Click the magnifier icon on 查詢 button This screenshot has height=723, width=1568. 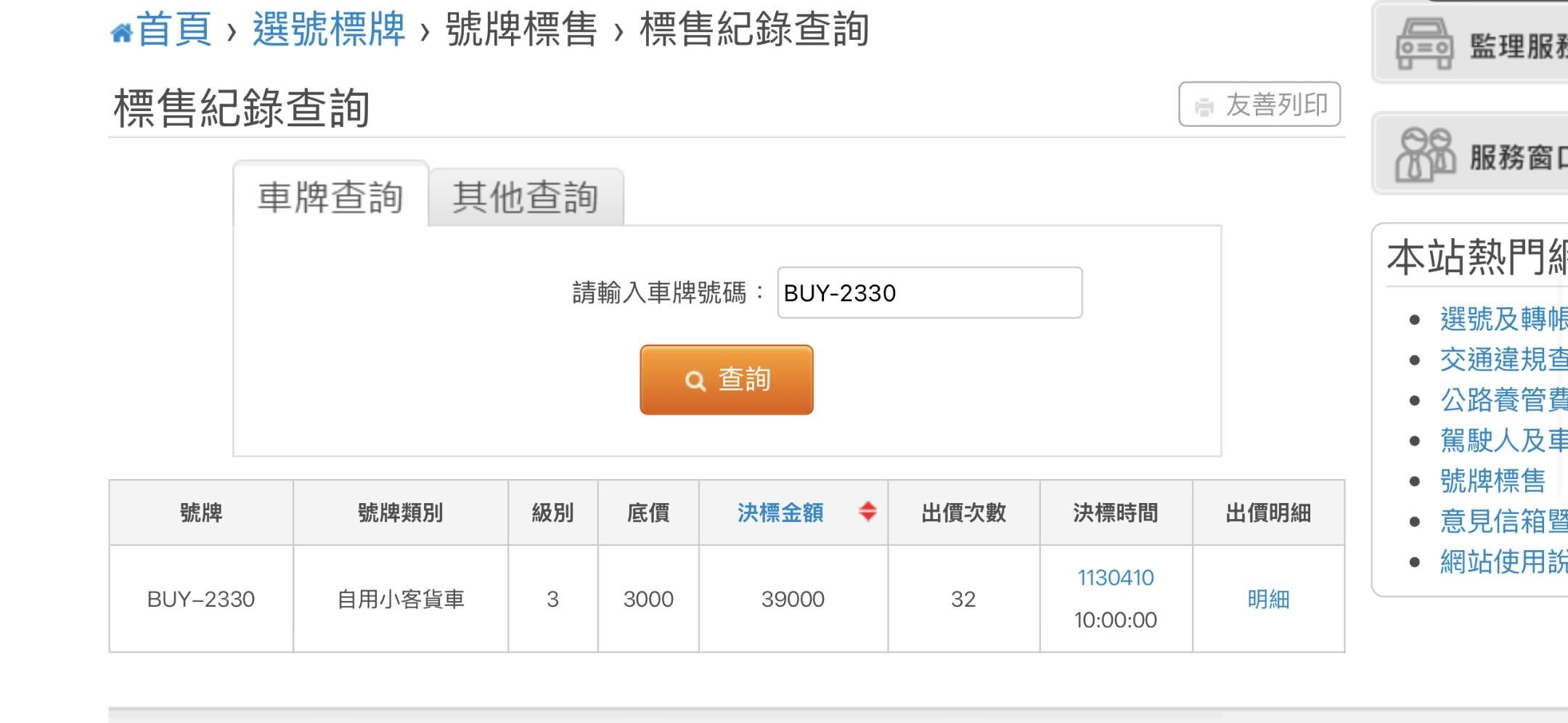[x=695, y=380]
